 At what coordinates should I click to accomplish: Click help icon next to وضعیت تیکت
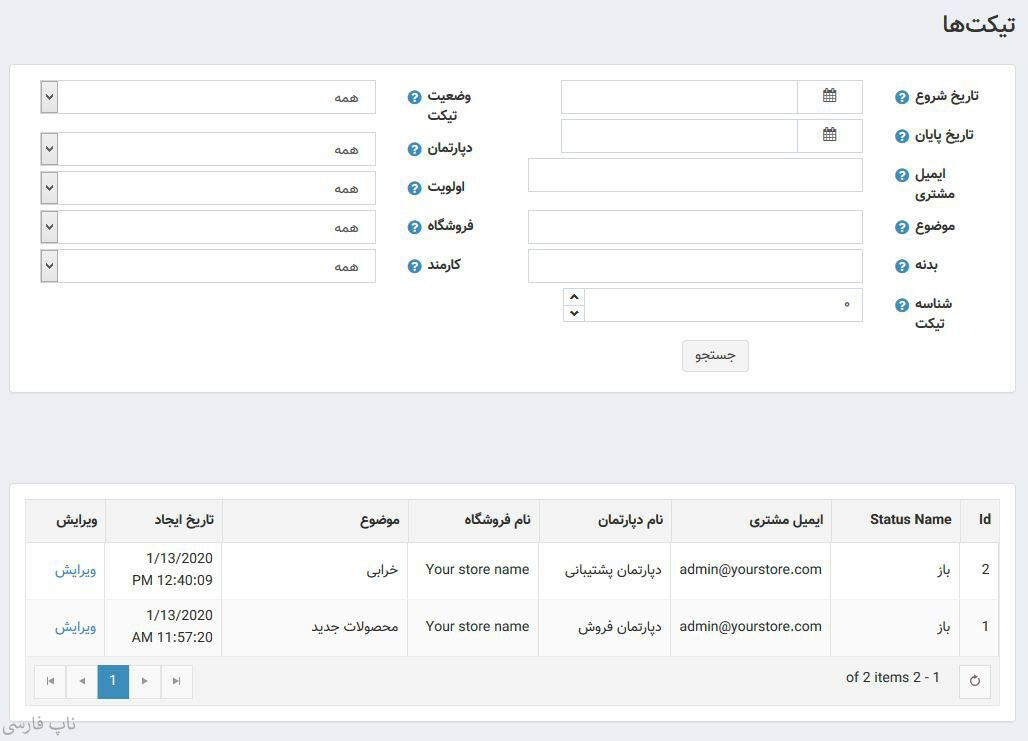pyautogui.click(x=415, y=97)
